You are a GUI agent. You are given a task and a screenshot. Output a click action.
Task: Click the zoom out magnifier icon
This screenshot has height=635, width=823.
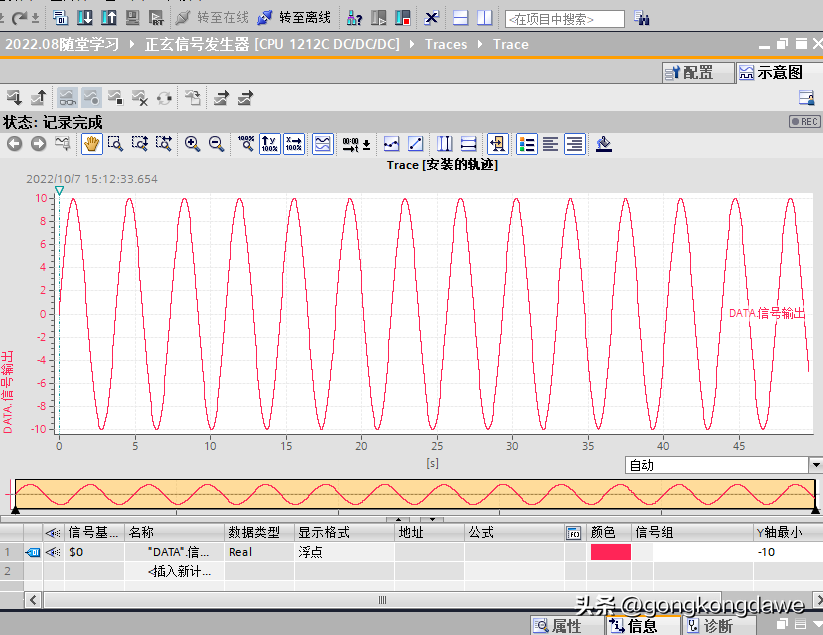pos(216,144)
